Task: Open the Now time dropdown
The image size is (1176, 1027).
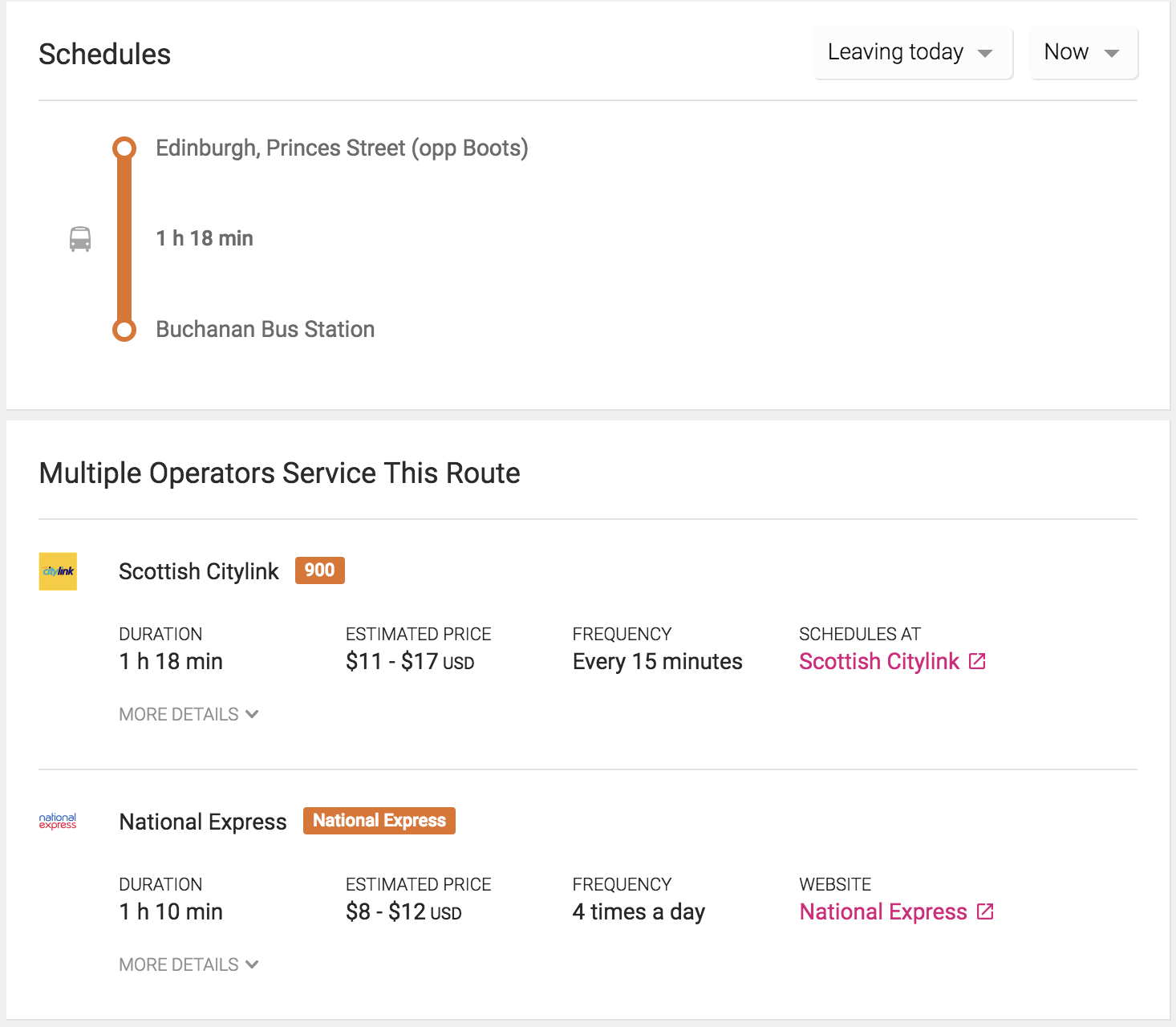Action: click(x=1083, y=53)
